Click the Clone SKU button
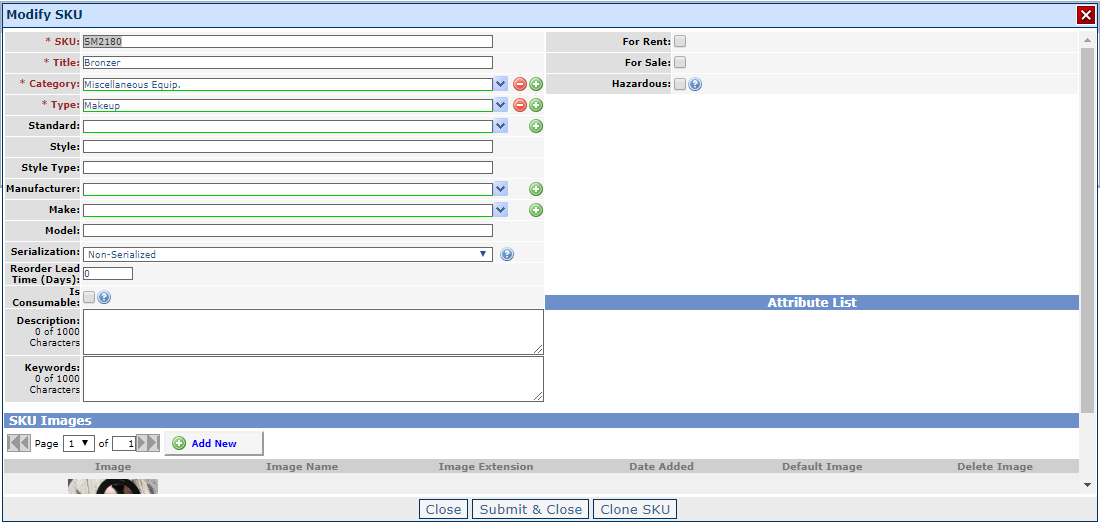Image resolution: width=1100 pixels, height=524 pixels. pyautogui.click(x=635, y=509)
